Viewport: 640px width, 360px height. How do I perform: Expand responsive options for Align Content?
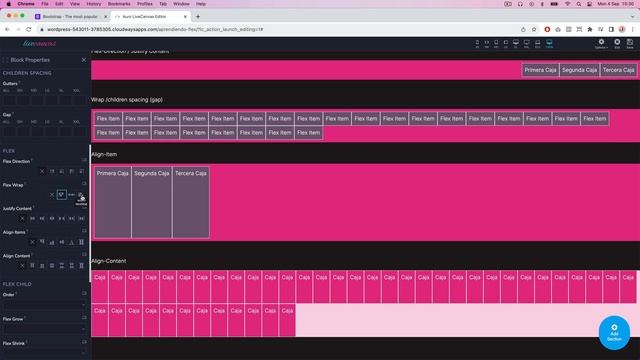click(x=84, y=254)
